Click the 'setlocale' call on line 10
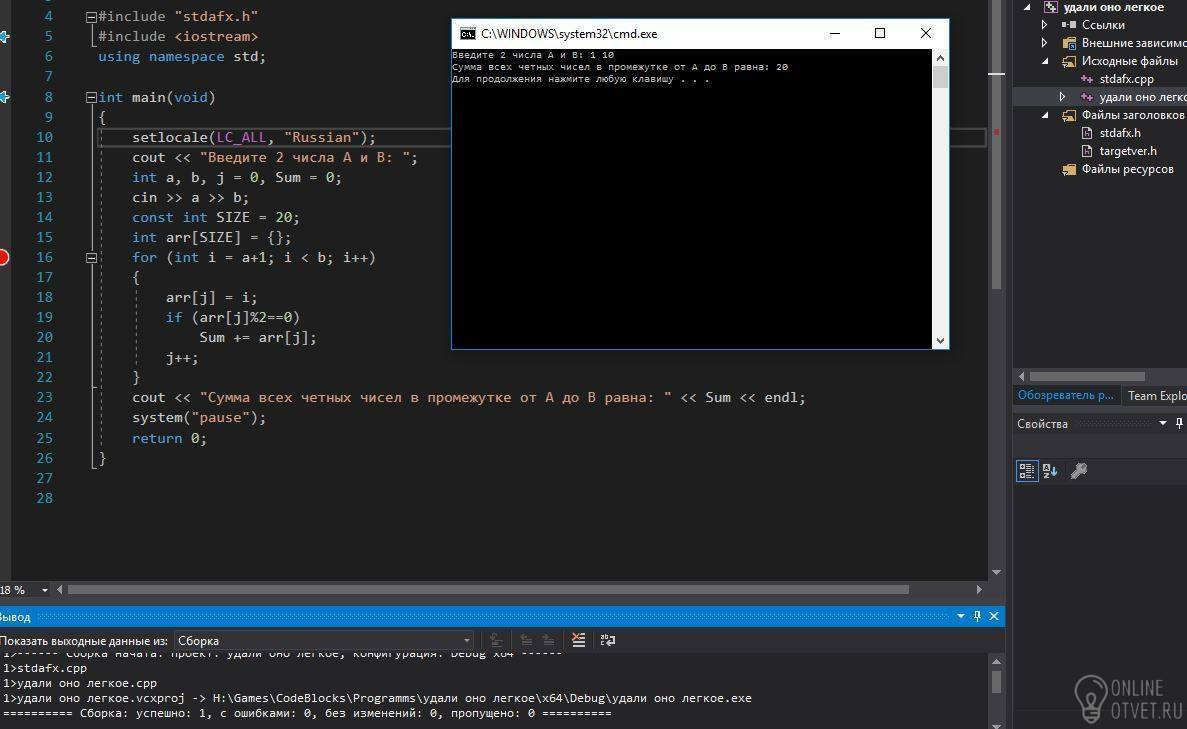The width and height of the screenshot is (1187, 729). (170, 137)
